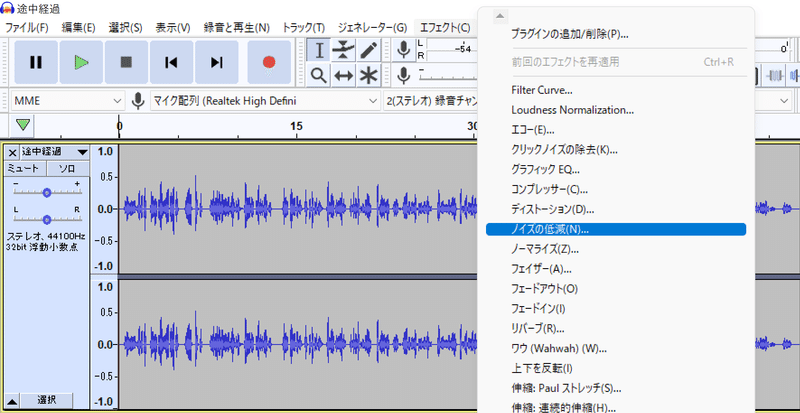Select the Multi-tool asterisk icon
The width and height of the screenshot is (800, 413).
368,76
